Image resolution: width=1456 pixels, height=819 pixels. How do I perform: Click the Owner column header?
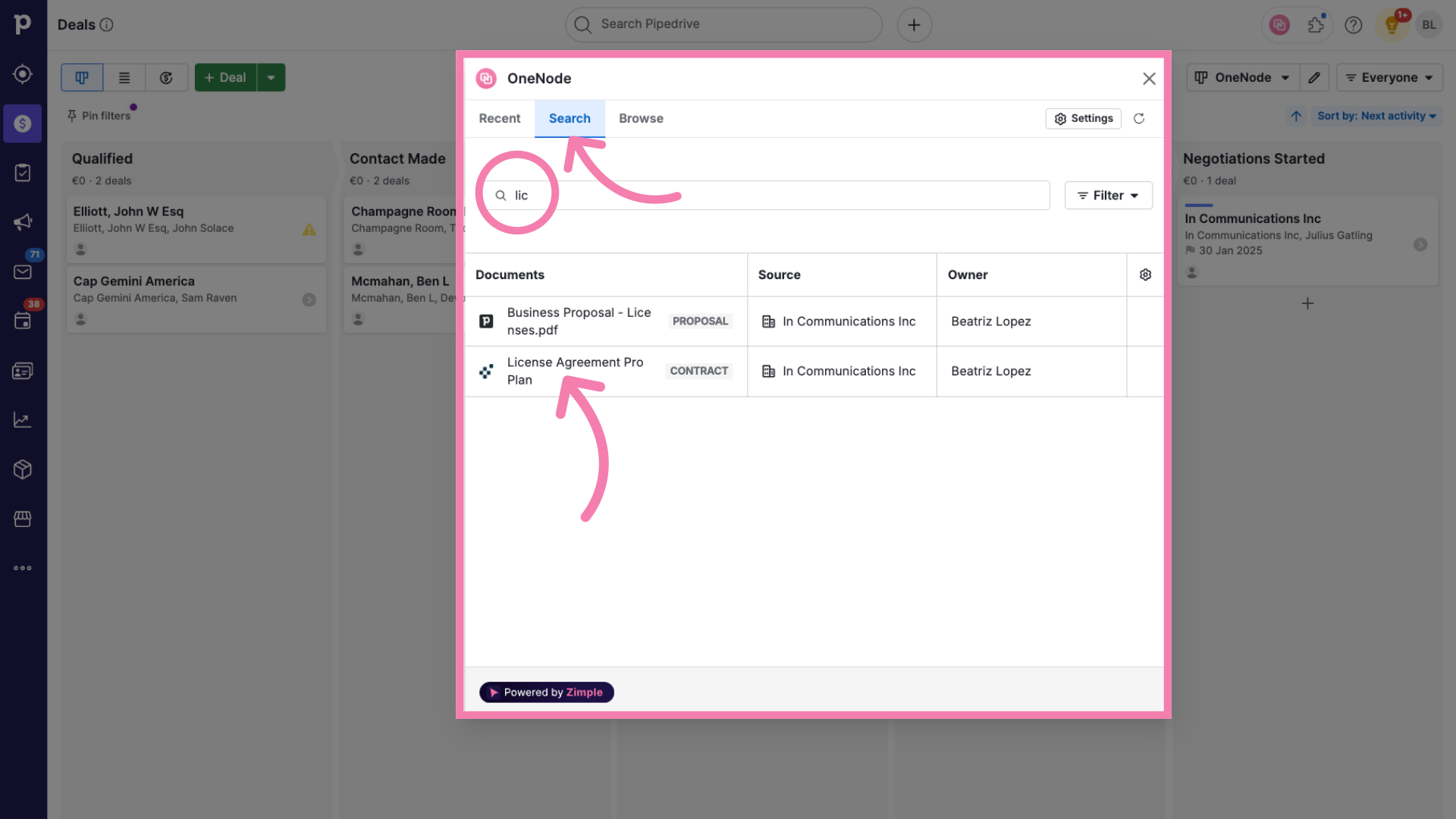967,275
